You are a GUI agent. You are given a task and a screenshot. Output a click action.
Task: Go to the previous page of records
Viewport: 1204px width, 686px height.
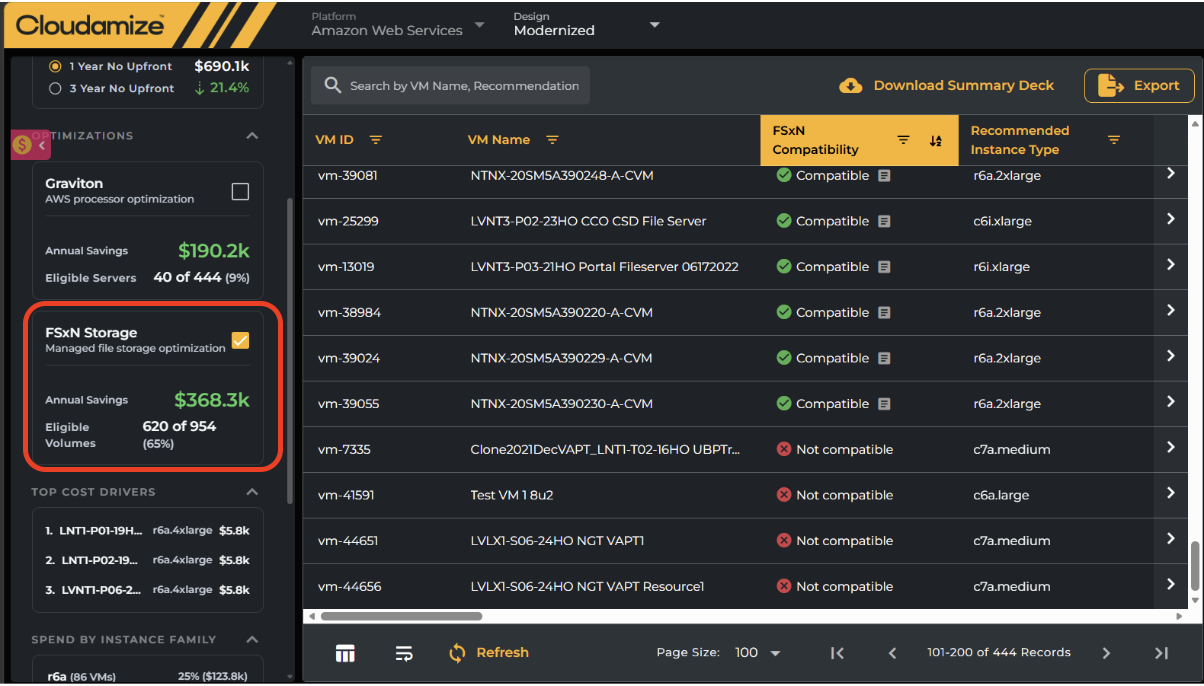pos(892,653)
